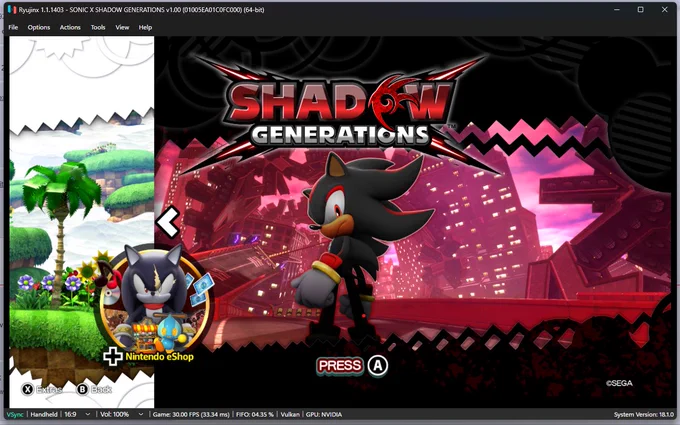This screenshot has height=425, width=680.
Task: Click the System Version: 18.1.0 text
Action: coord(644,415)
